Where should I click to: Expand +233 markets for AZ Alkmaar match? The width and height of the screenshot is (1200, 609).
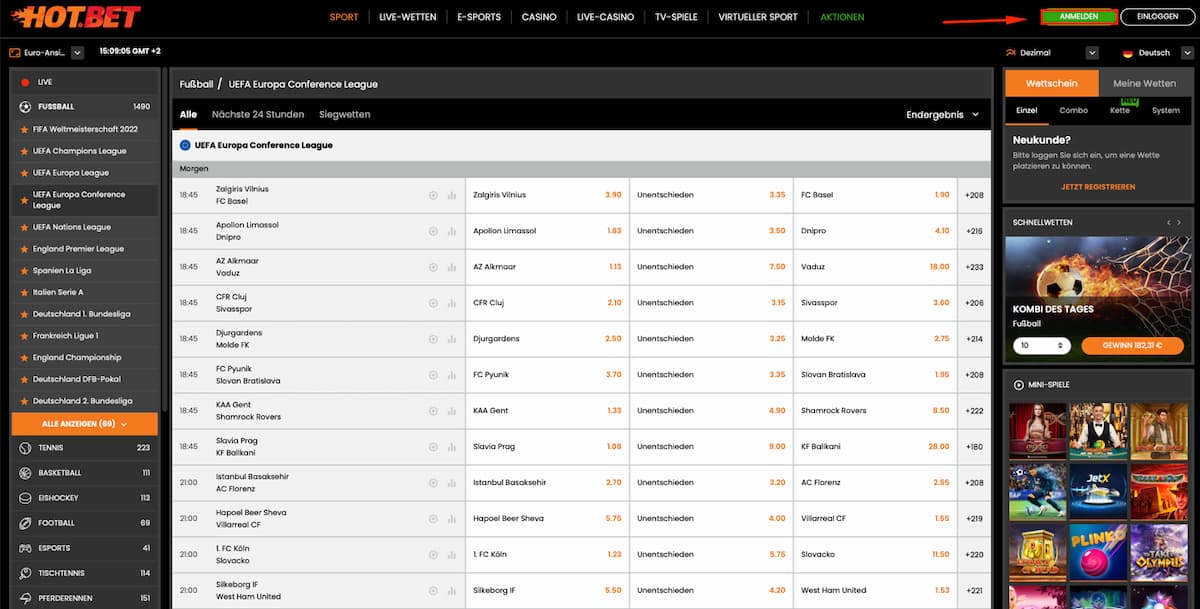tap(974, 267)
